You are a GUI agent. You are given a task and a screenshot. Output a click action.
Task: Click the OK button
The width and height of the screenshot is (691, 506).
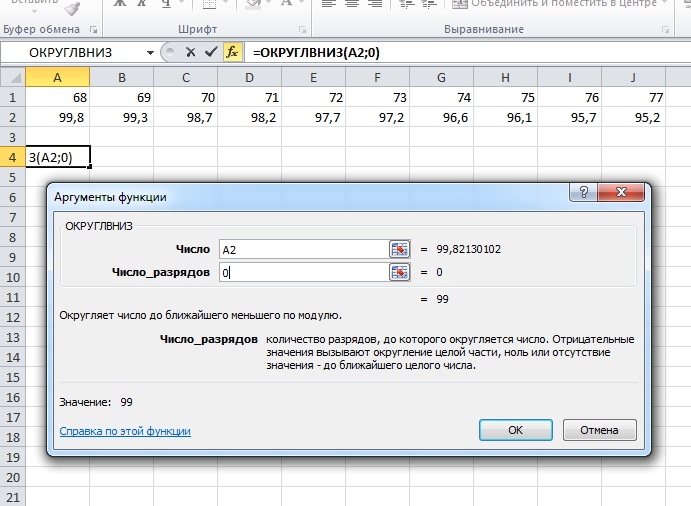coord(516,430)
